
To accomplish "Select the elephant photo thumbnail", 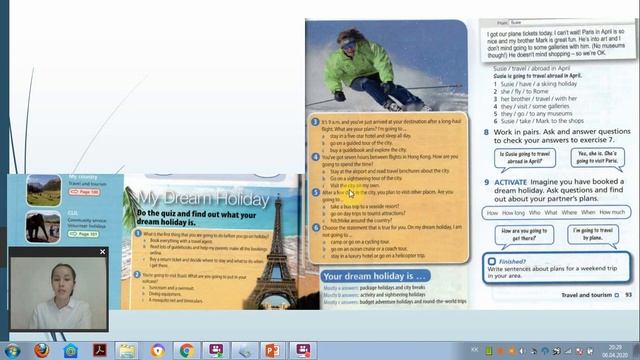I will 43,227.
